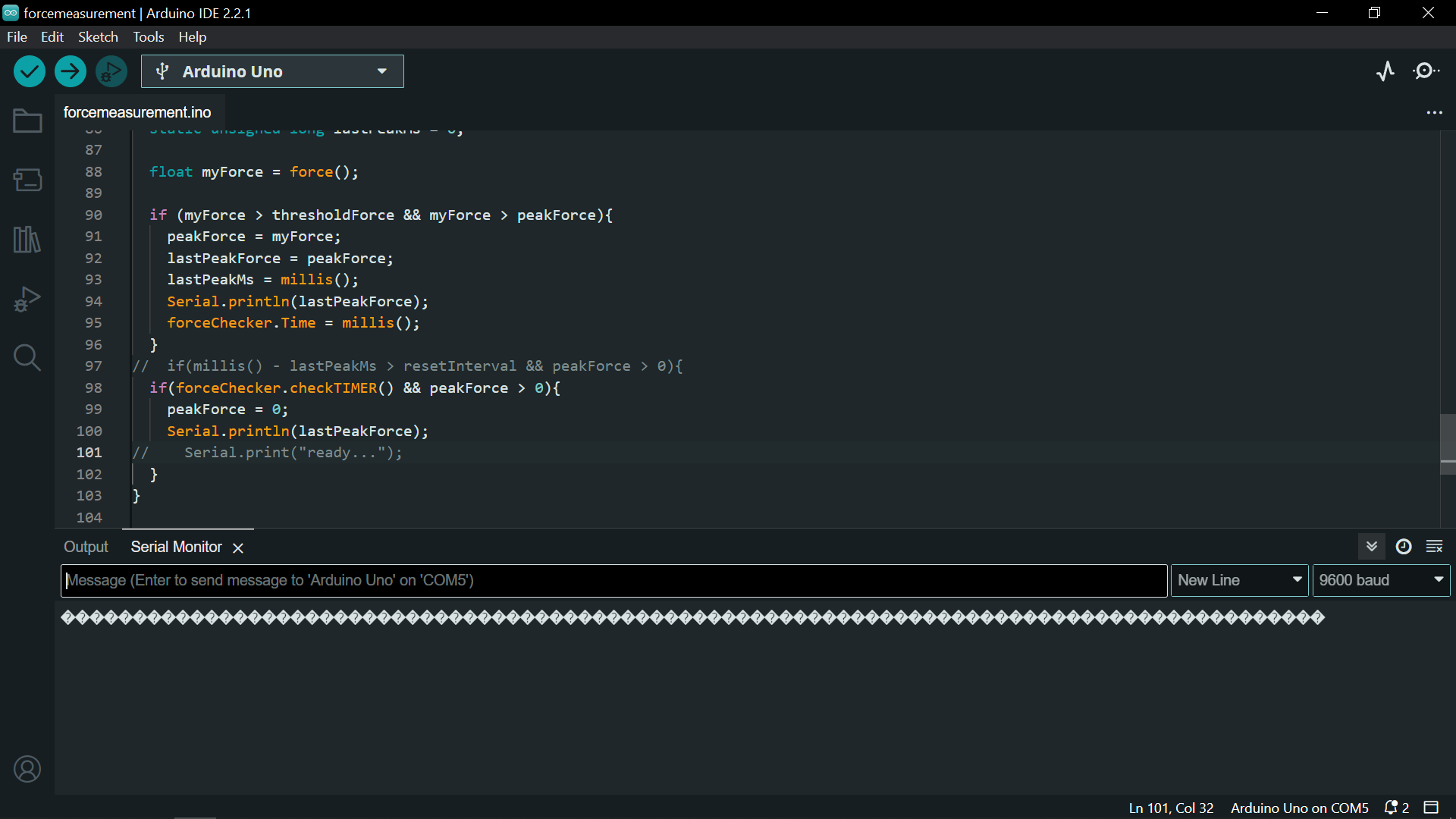Open the Library Manager sidebar icon
This screenshot has height=819, width=1456.
coord(27,240)
